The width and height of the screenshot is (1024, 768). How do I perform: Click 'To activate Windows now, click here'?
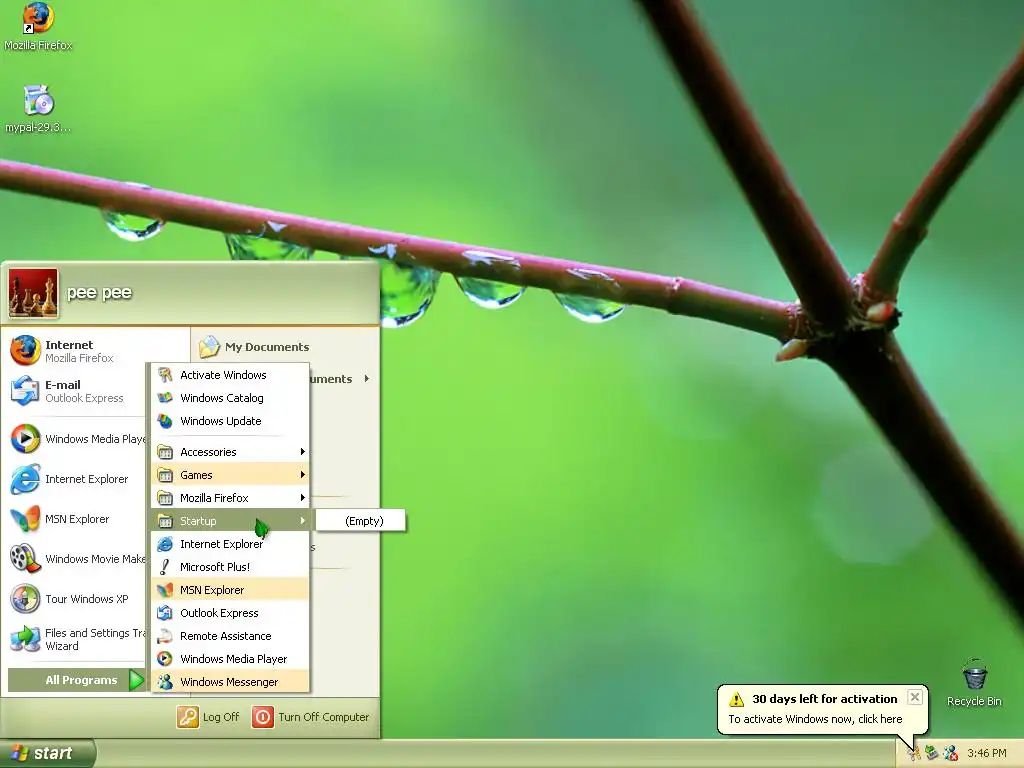click(x=815, y=719)
